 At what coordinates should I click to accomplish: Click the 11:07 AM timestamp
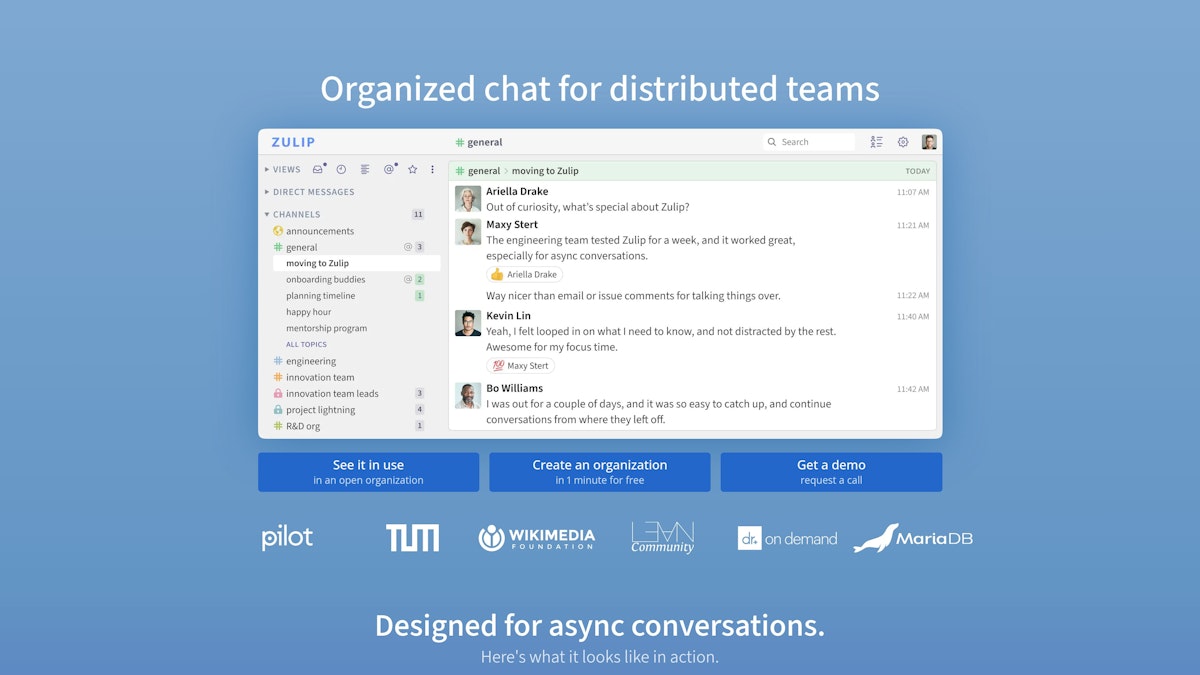point(913,192)
